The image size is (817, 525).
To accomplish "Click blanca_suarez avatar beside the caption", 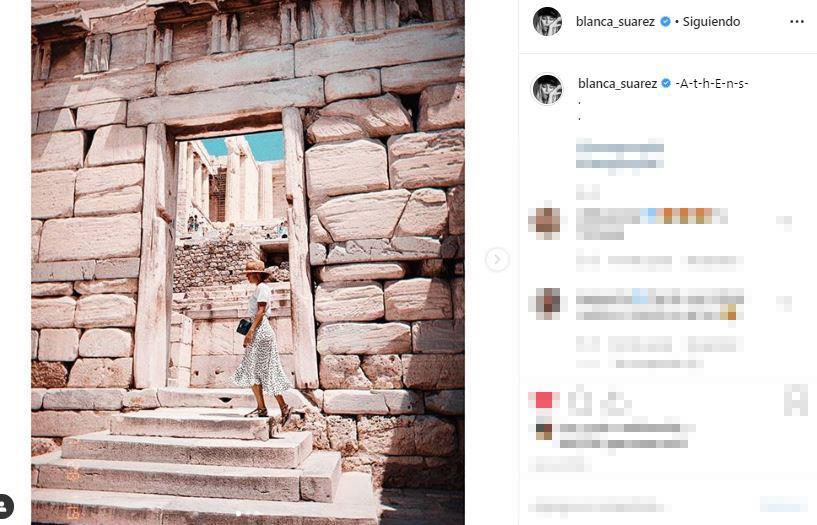I will (x=547, y=89).
